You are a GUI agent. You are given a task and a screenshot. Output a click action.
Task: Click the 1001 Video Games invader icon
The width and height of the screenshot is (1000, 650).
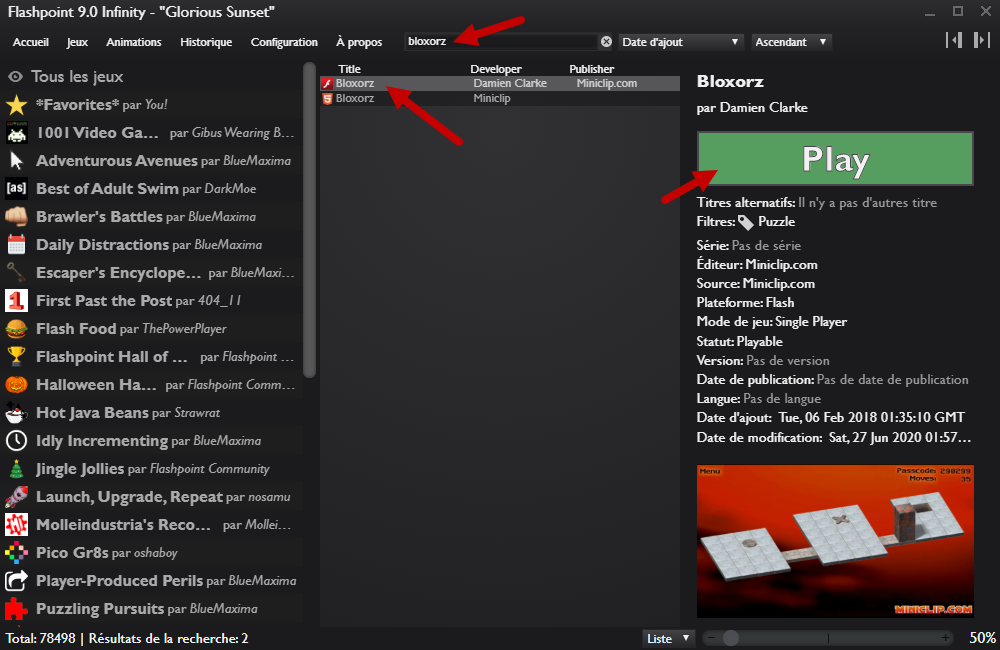17,133
